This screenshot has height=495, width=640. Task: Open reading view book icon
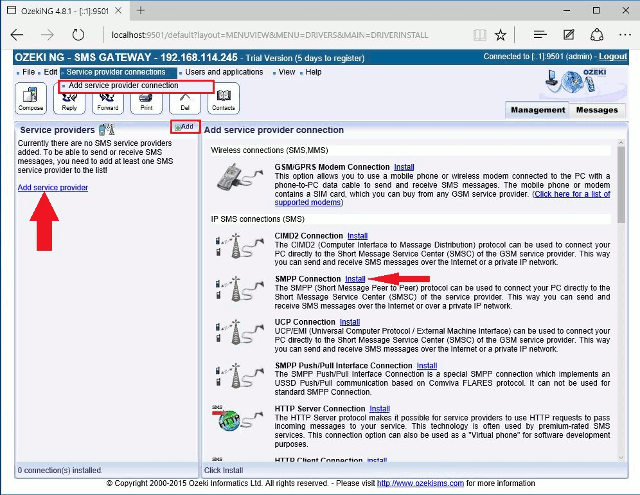(480, 35)
